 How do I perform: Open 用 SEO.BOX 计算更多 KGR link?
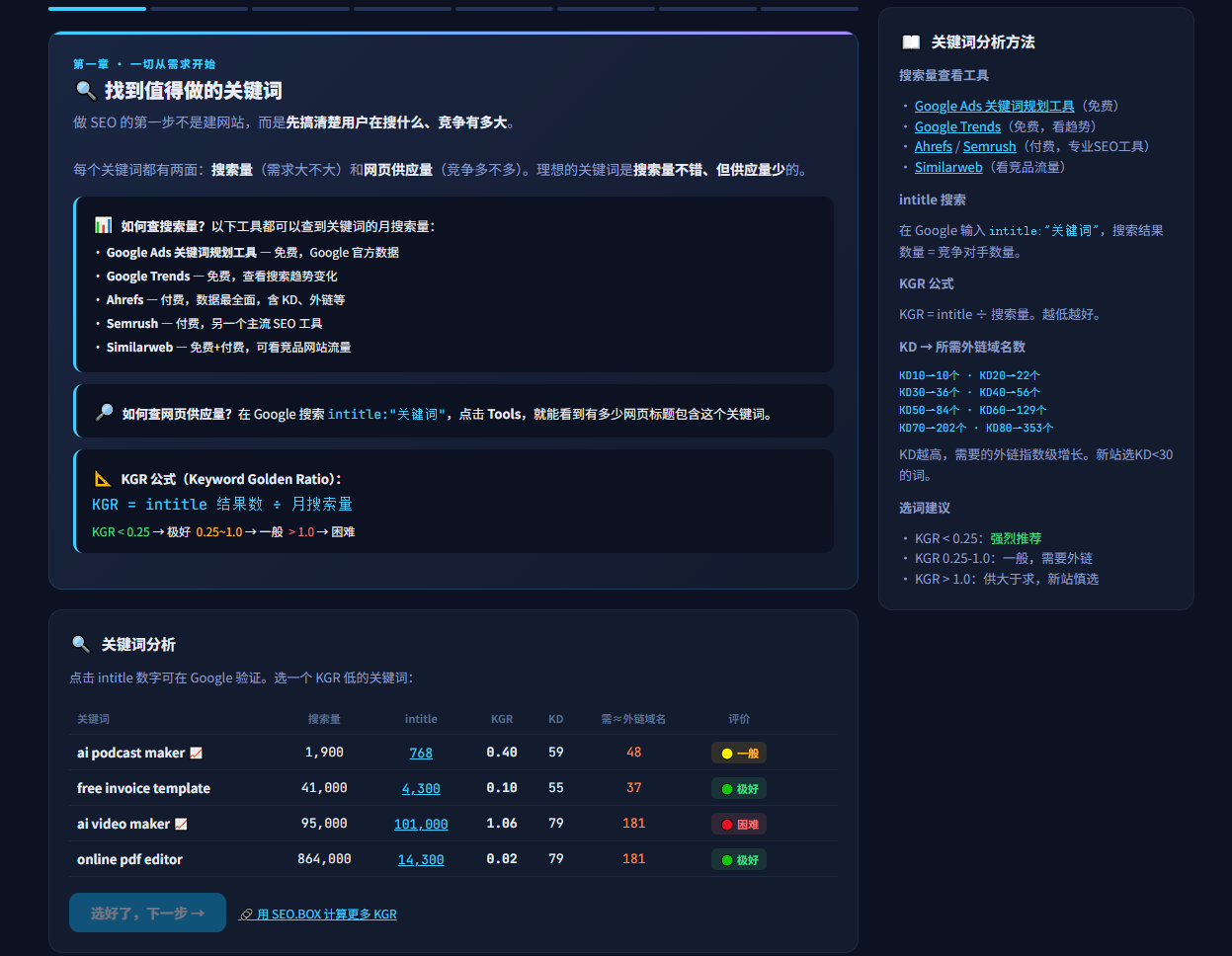[x=318, y=915]
